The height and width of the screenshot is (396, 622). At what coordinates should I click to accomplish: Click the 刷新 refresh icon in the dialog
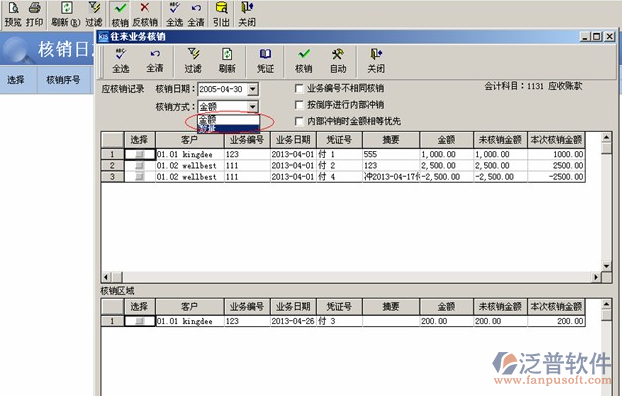pyautogui.click(x=227, y=61)
